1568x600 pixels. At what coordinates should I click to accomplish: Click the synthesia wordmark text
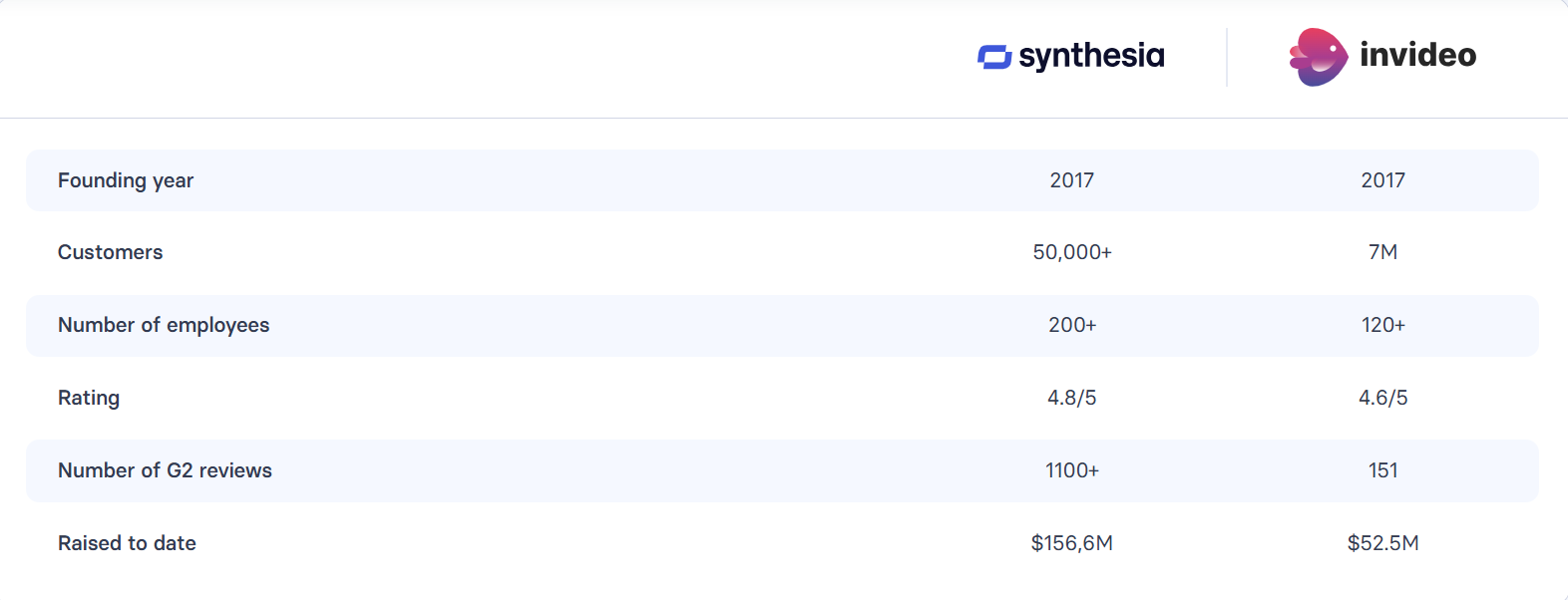[x=1091, y=56]
